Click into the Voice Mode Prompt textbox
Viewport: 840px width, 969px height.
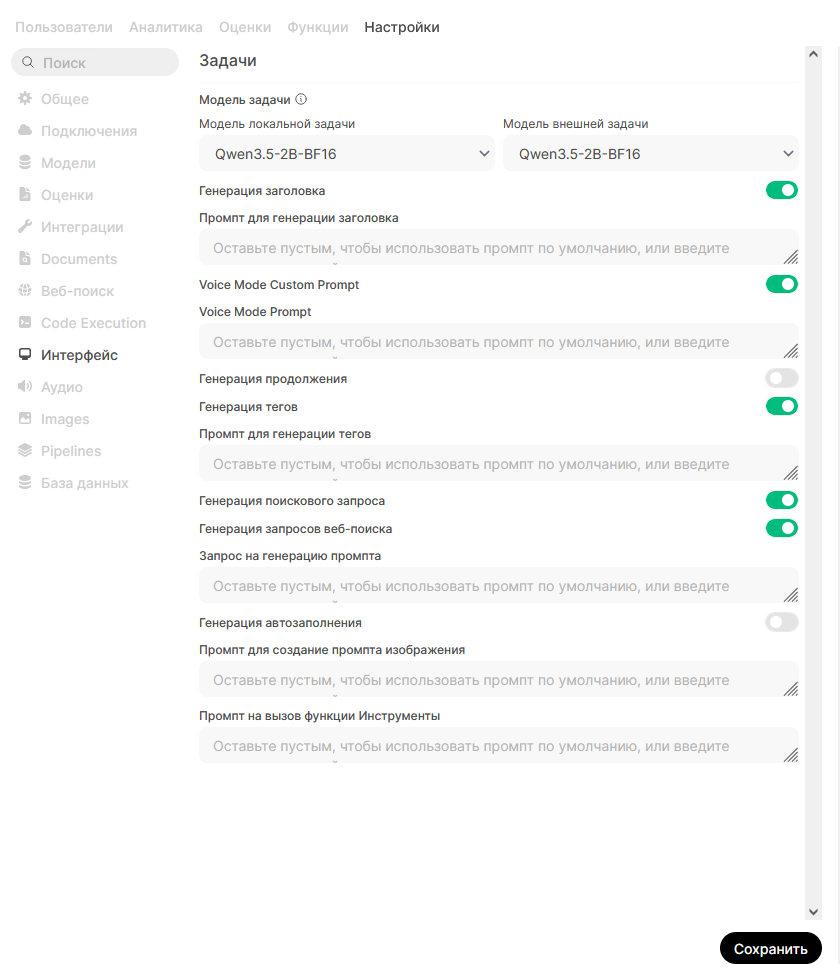(x=498, y=342)
